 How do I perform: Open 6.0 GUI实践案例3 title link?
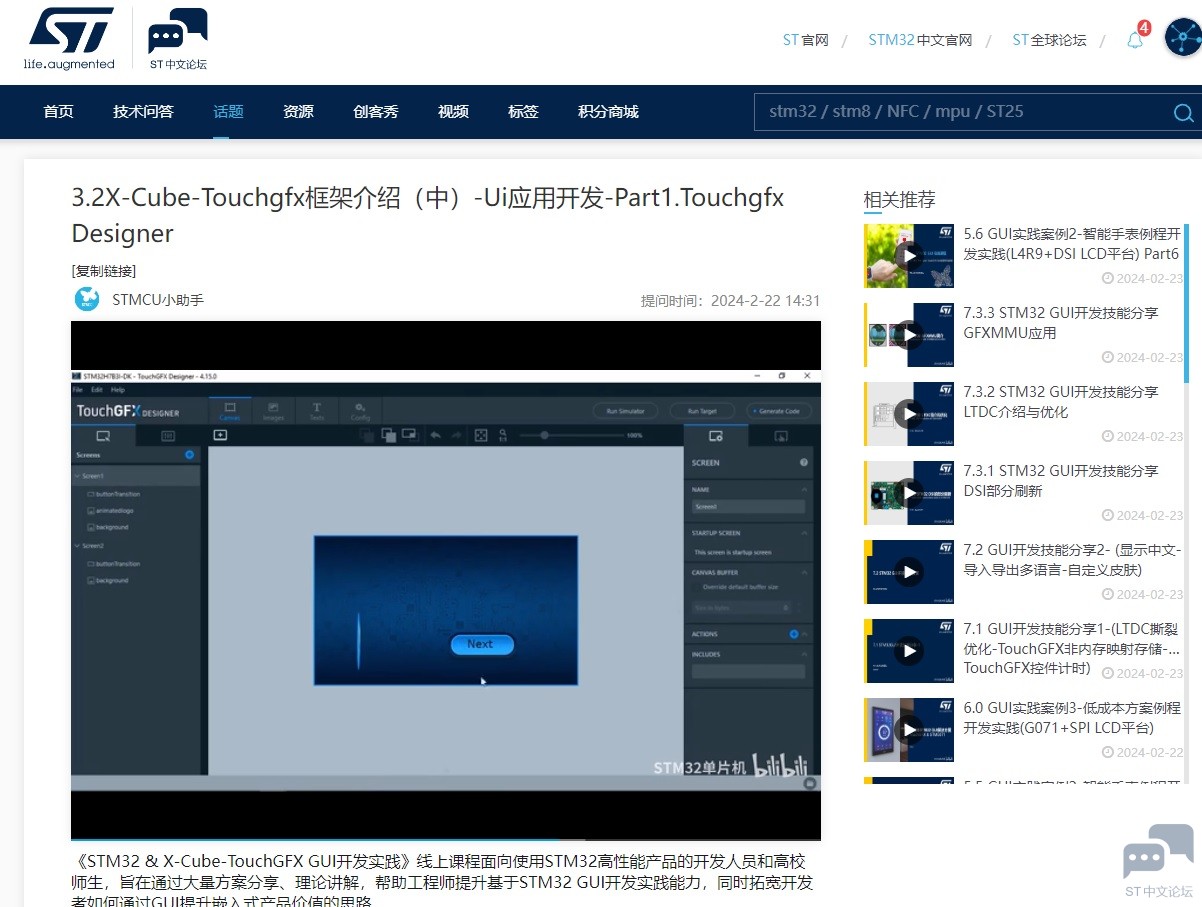(x=1072, y=718)
